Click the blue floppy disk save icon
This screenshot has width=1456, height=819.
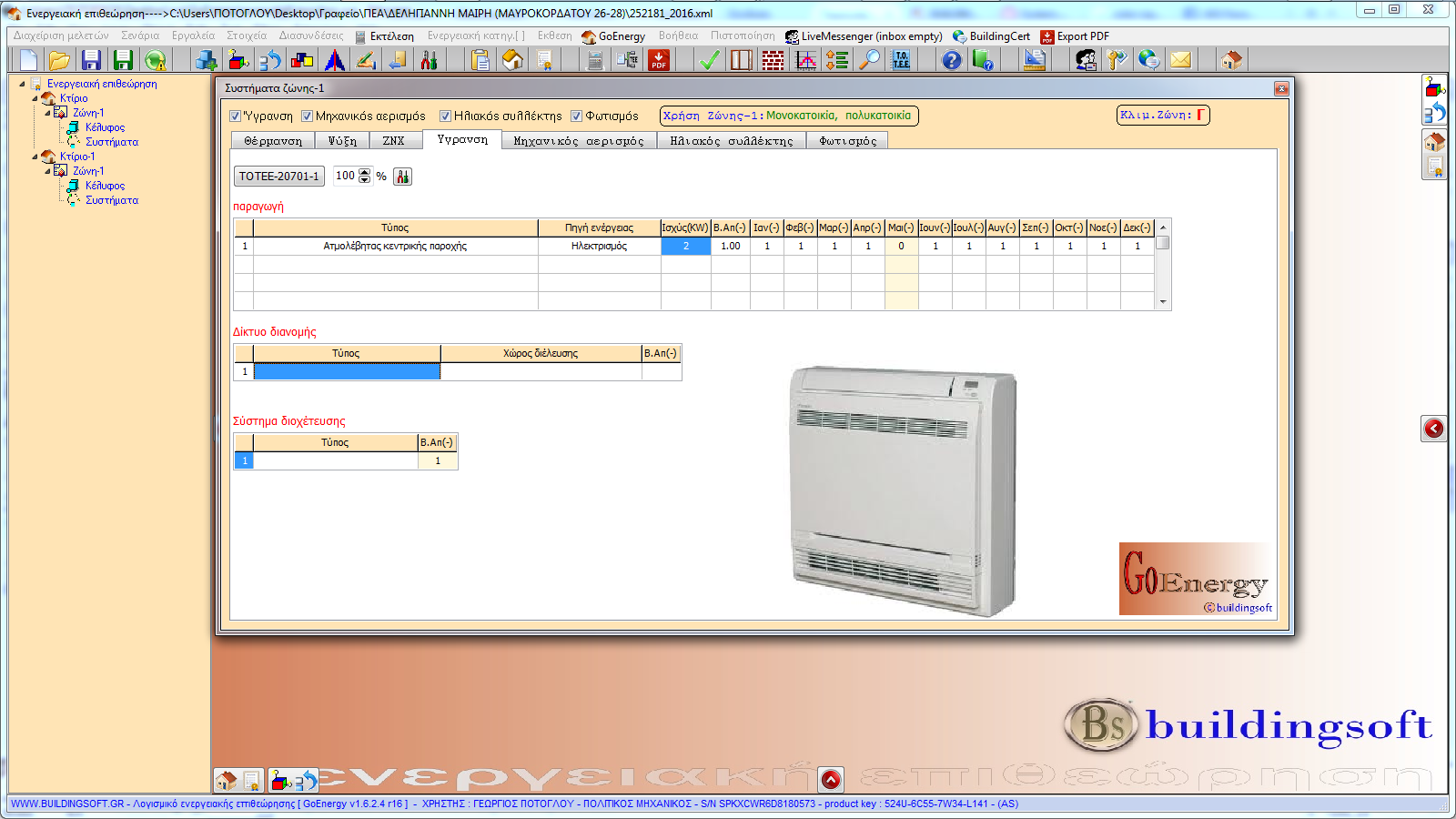(x=91, y=60)
